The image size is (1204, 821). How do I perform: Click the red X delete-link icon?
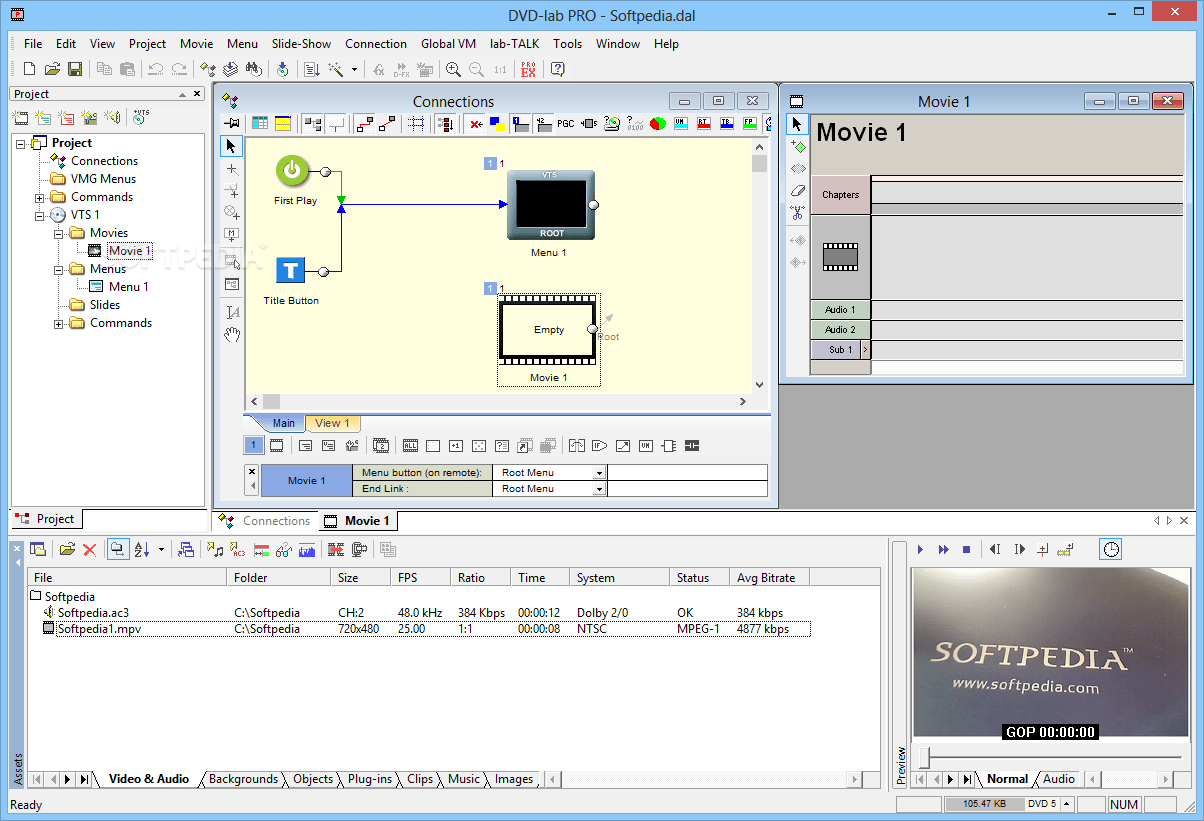[476, 124]
